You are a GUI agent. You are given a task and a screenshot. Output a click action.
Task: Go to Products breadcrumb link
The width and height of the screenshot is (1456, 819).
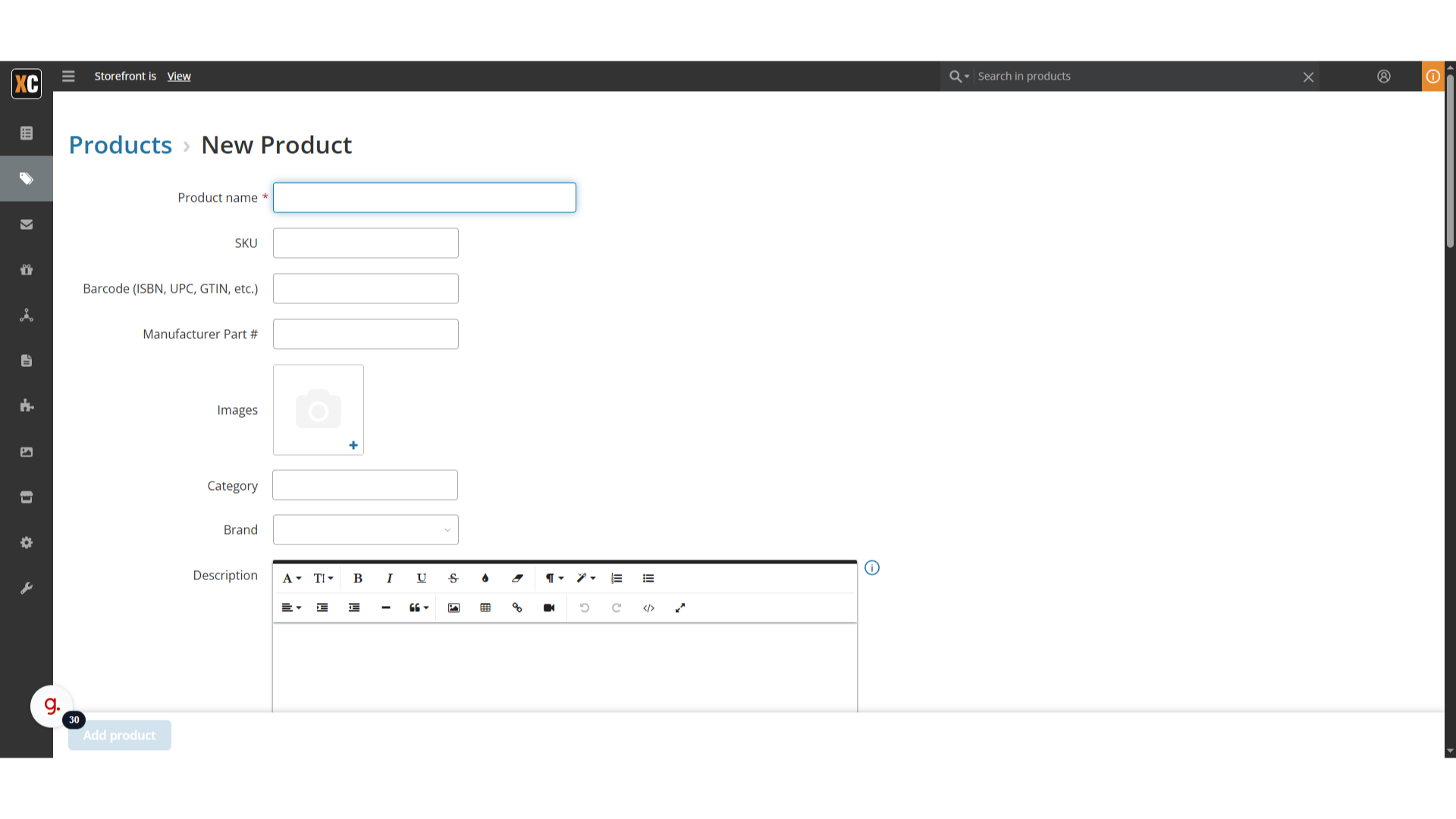pyautogui.click(x=121, y=145)
